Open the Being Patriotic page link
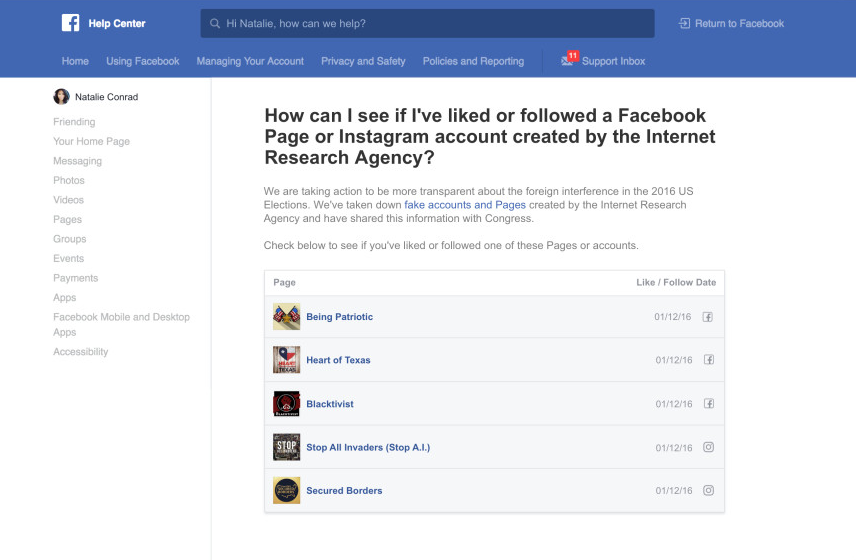Viewport: 856px width, 560px height. pos(339,317)
